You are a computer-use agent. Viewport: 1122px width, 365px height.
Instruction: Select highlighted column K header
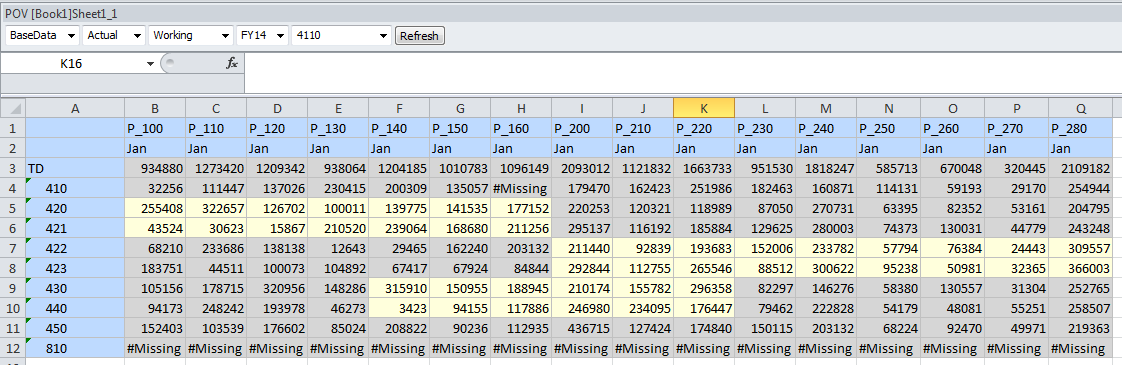(704, 109)
